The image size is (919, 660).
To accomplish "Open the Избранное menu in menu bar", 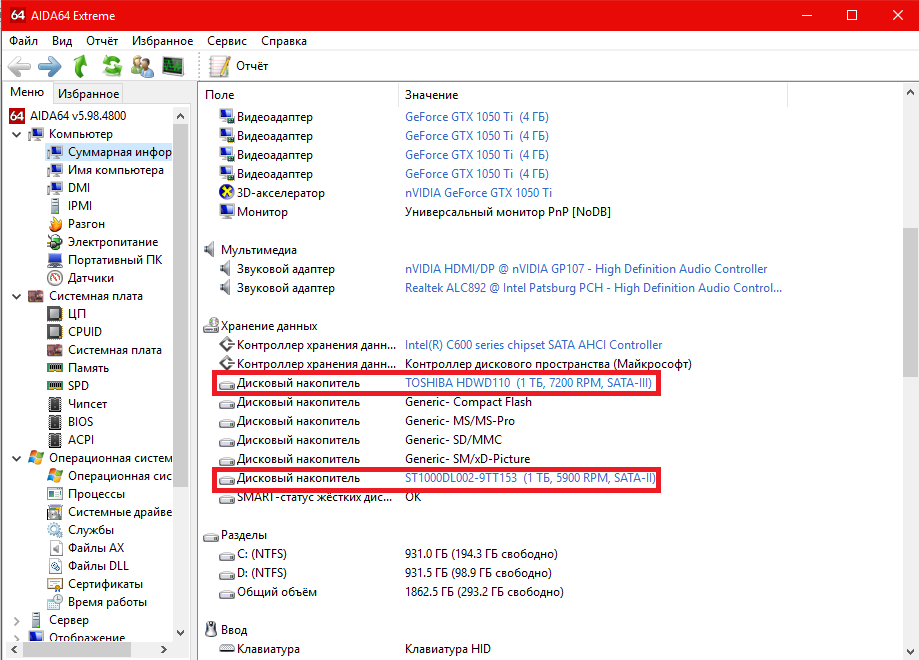I will [162, 41].
